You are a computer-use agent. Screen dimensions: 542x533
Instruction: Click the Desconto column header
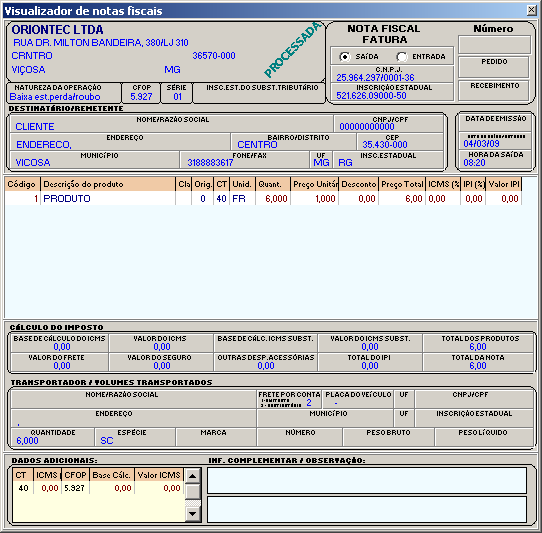click(x=359, y=184)
